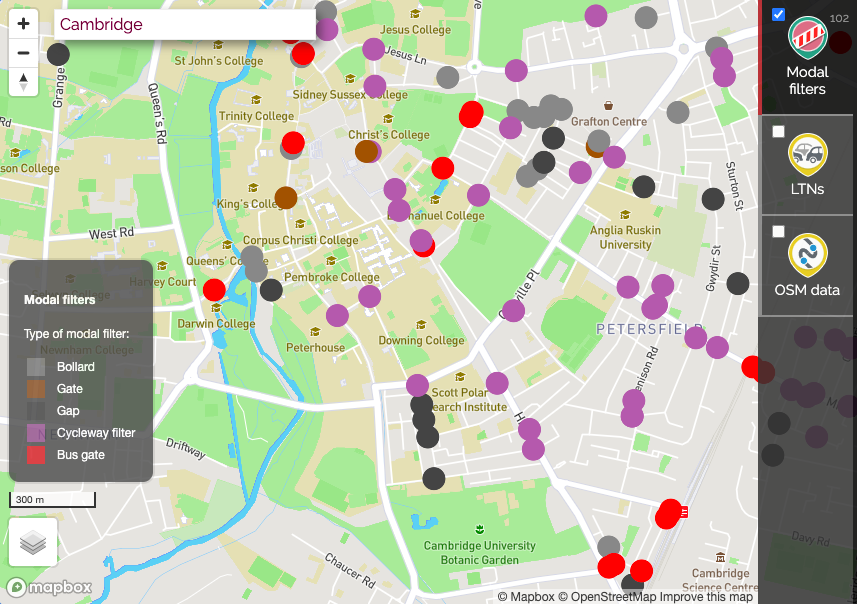Screen dimensions: 857x604
Task: Select the Grafton Centre shopping icon
Action: coord(608,105)
